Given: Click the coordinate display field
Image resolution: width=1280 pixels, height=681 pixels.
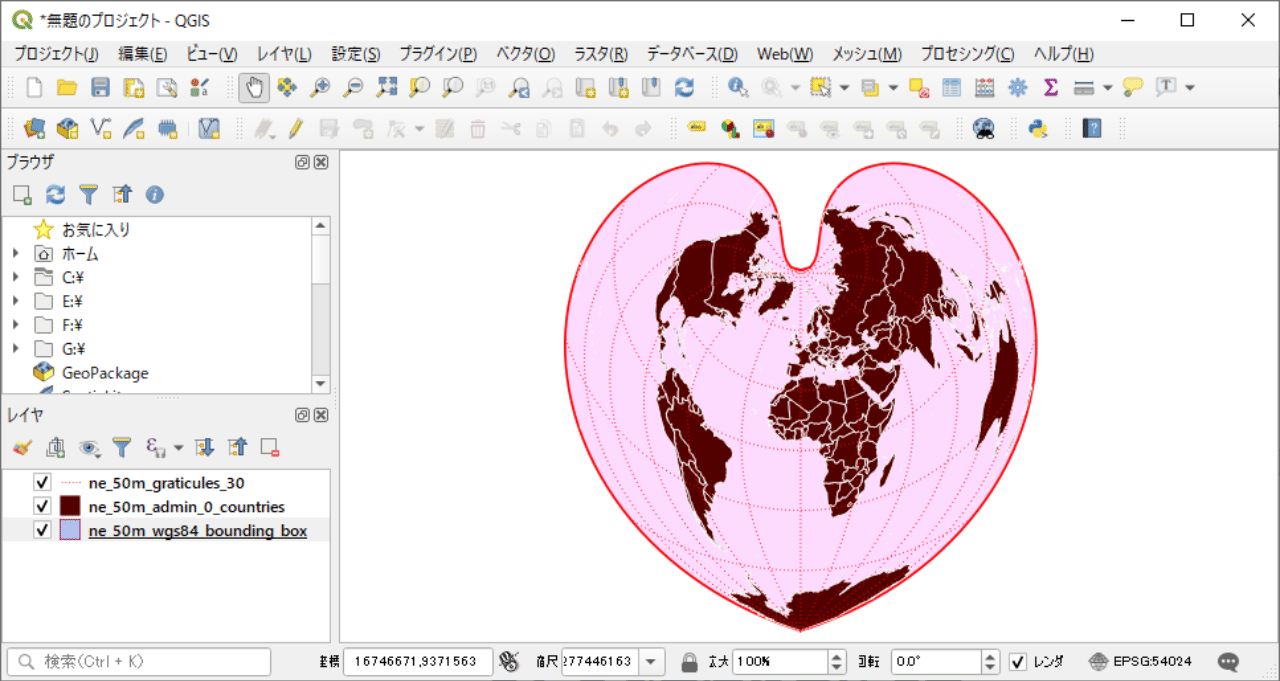Looking at the screenshot, I should click(418, 662).
